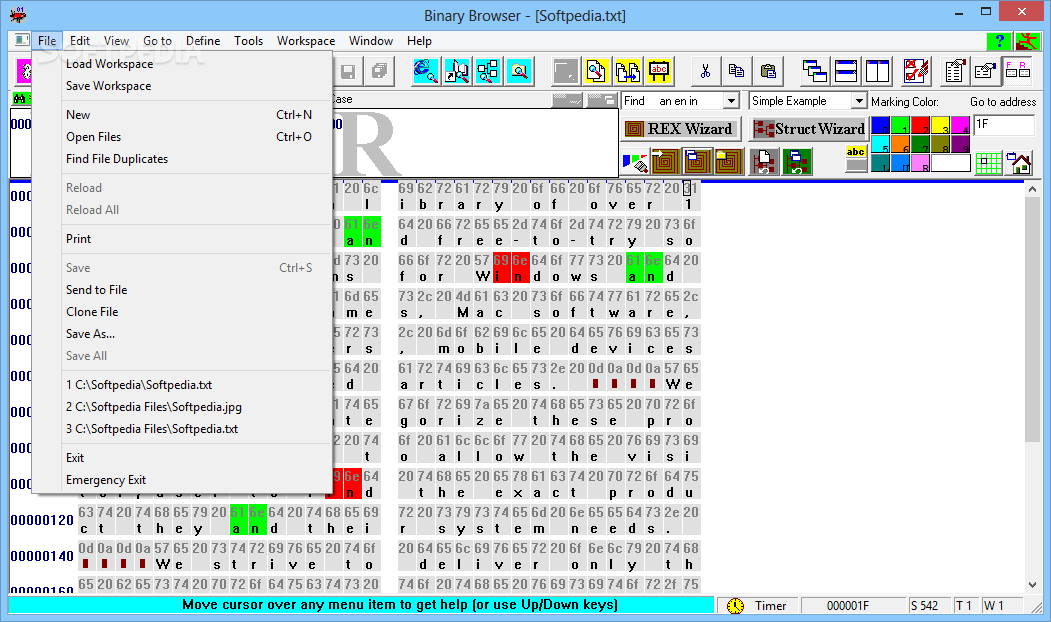This screenshot has width=1051, height=622.
Task: Click the Copy icon in toolbar
Action: point(737,71)
